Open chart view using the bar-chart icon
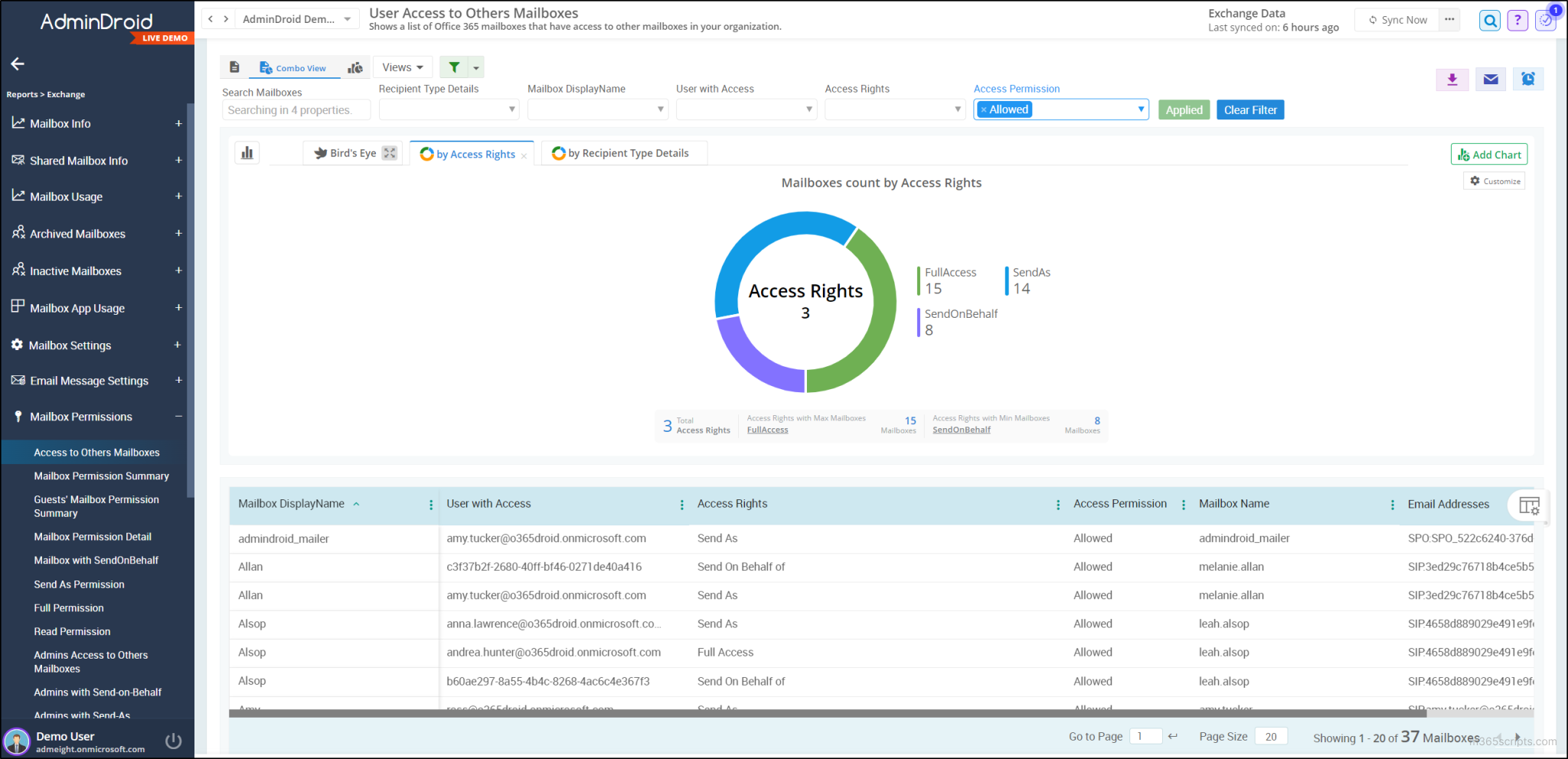Viewport: 1568px width, 759px height. pos(247,152)
